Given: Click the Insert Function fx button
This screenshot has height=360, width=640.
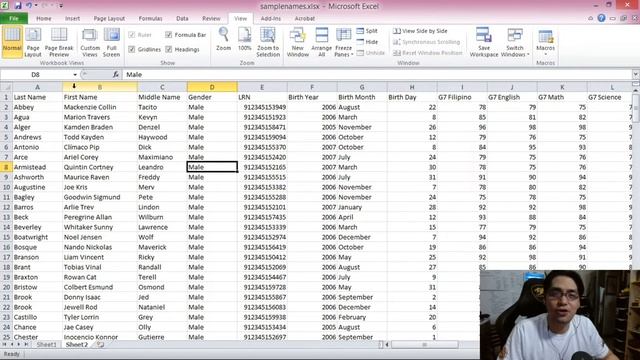Looking at the screenshot, I should click(x=116, y=74).
